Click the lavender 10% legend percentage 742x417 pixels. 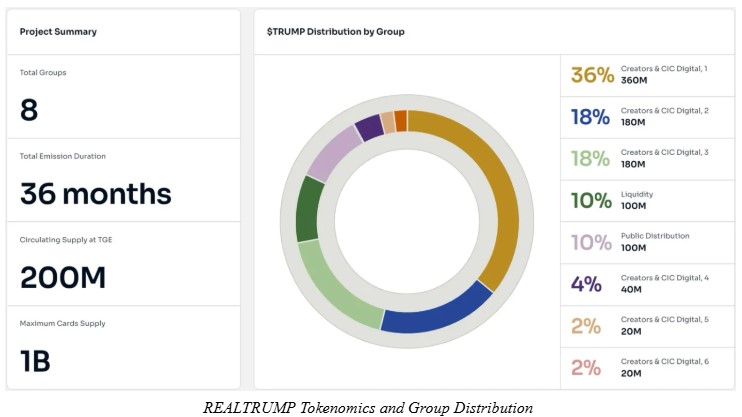point(591,242)
